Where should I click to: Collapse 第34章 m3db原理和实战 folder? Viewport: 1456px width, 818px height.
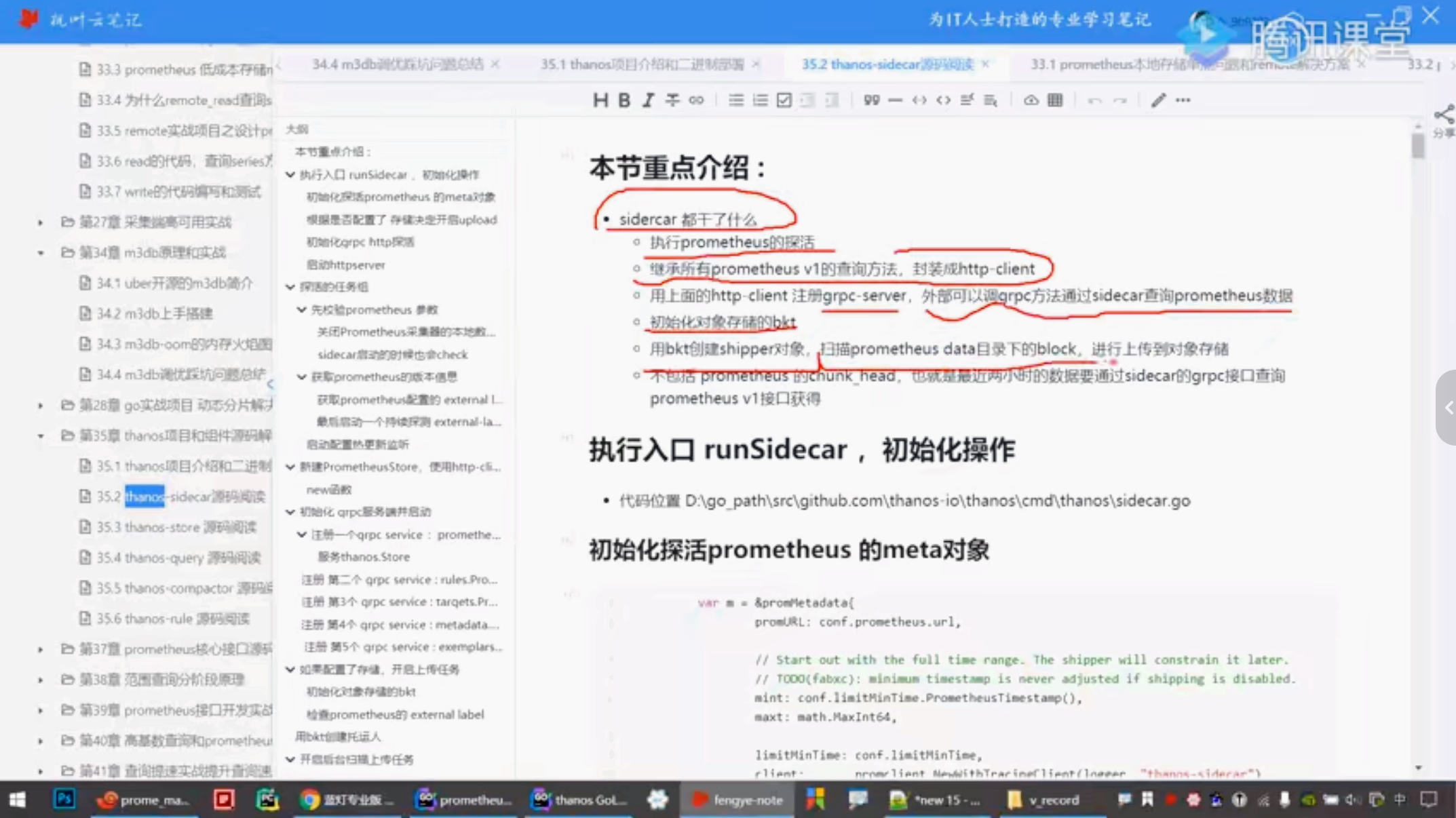click(x=40, y=253)
